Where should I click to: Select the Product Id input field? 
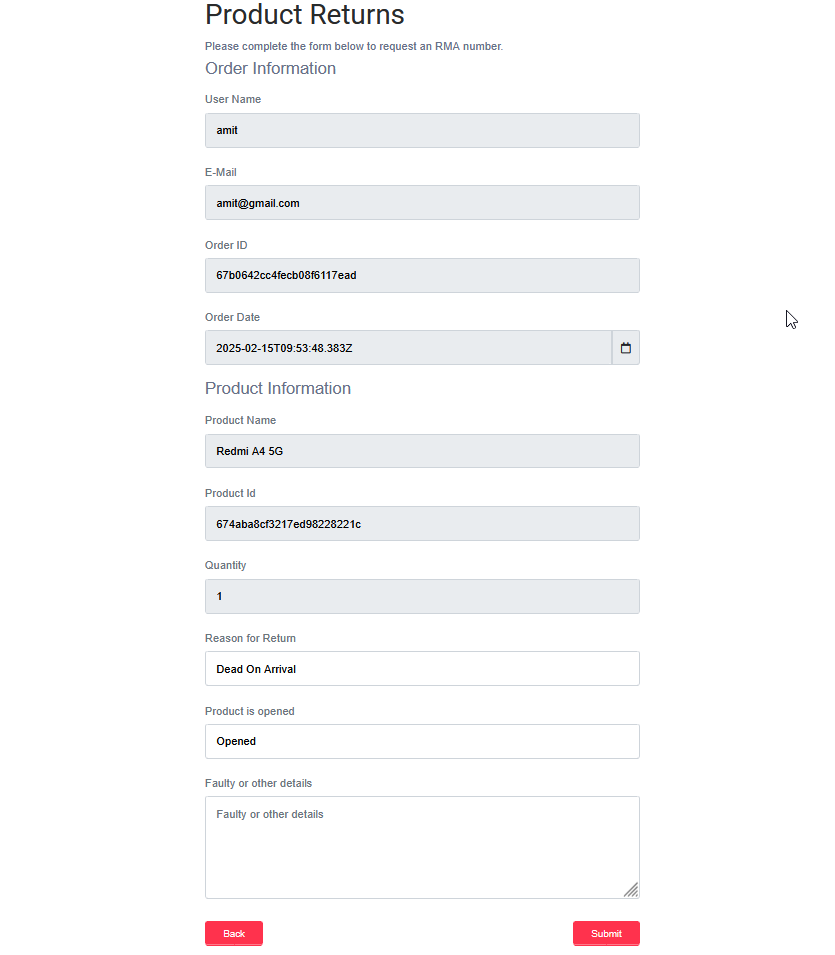coord(422,524)
